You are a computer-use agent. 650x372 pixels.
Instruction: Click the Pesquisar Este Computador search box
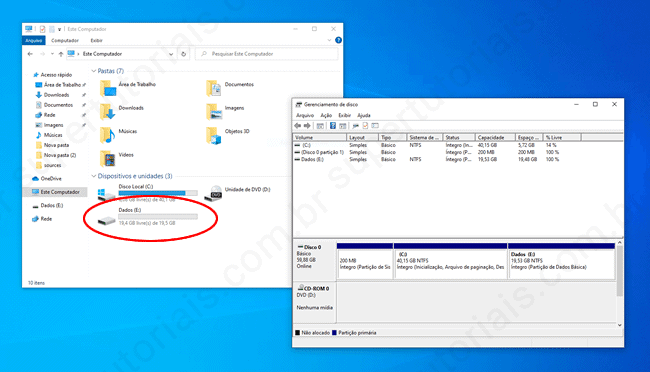coord(267,54)
